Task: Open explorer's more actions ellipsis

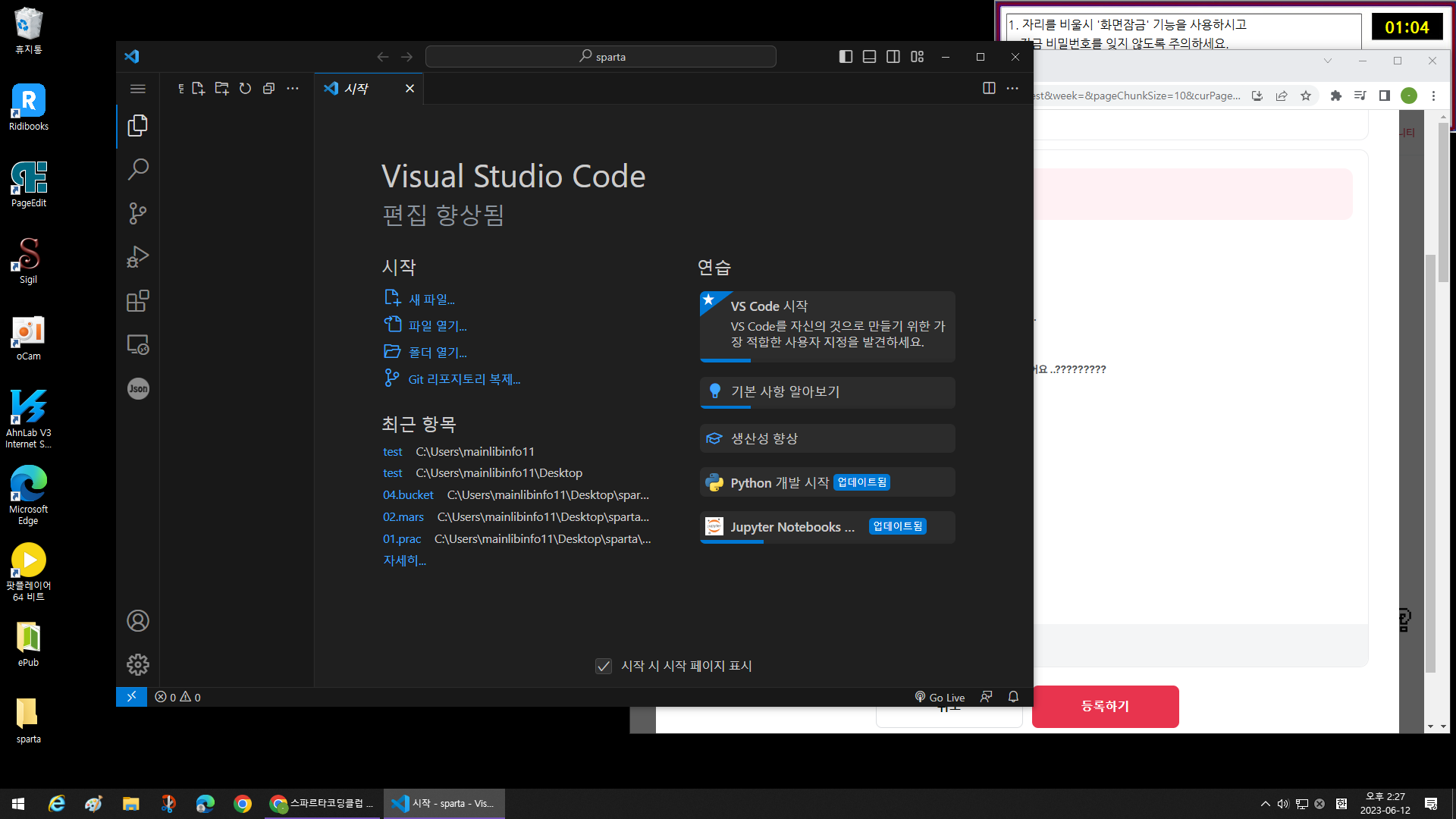Action: 293,89
